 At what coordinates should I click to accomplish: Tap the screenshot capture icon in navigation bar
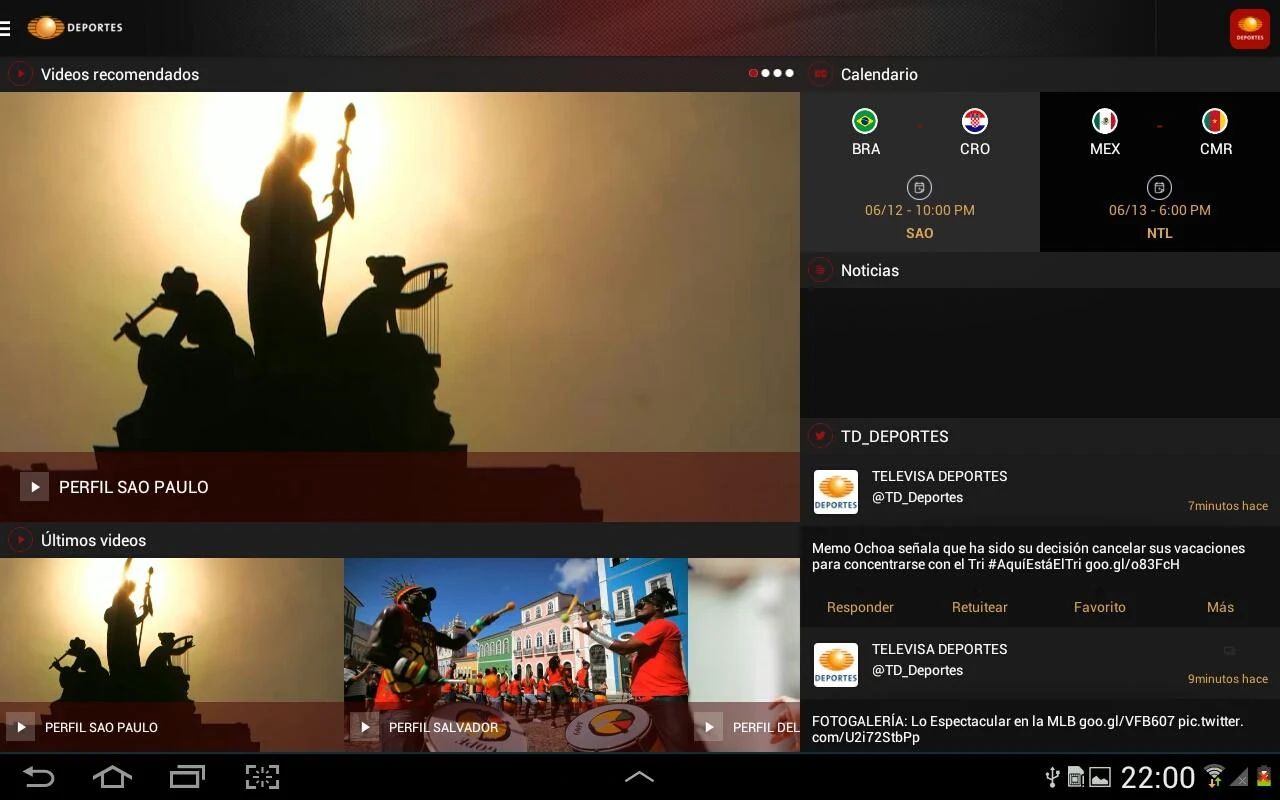262,777
